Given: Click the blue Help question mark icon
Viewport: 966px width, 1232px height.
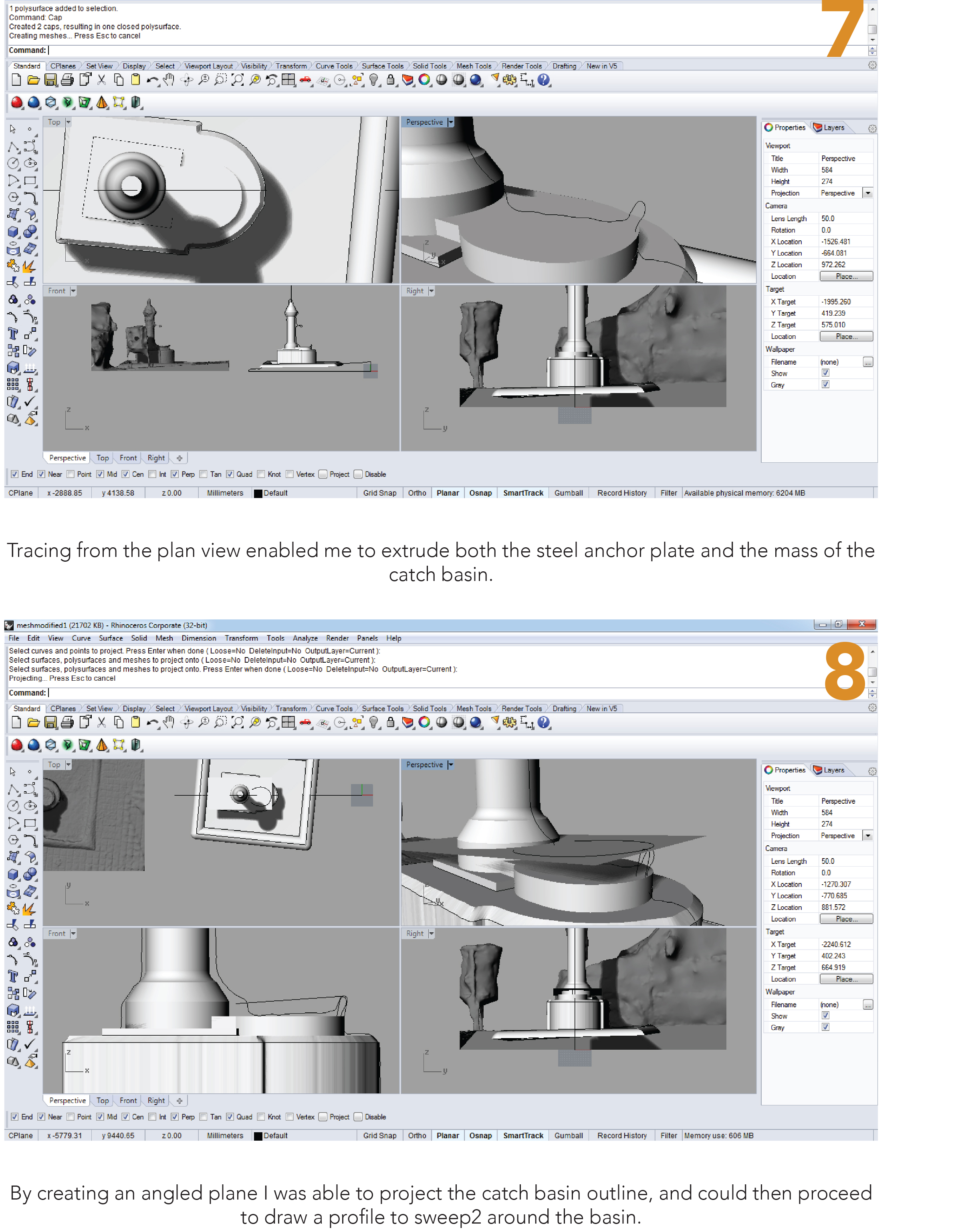Looking at the screenshot, I should (544, 80).
